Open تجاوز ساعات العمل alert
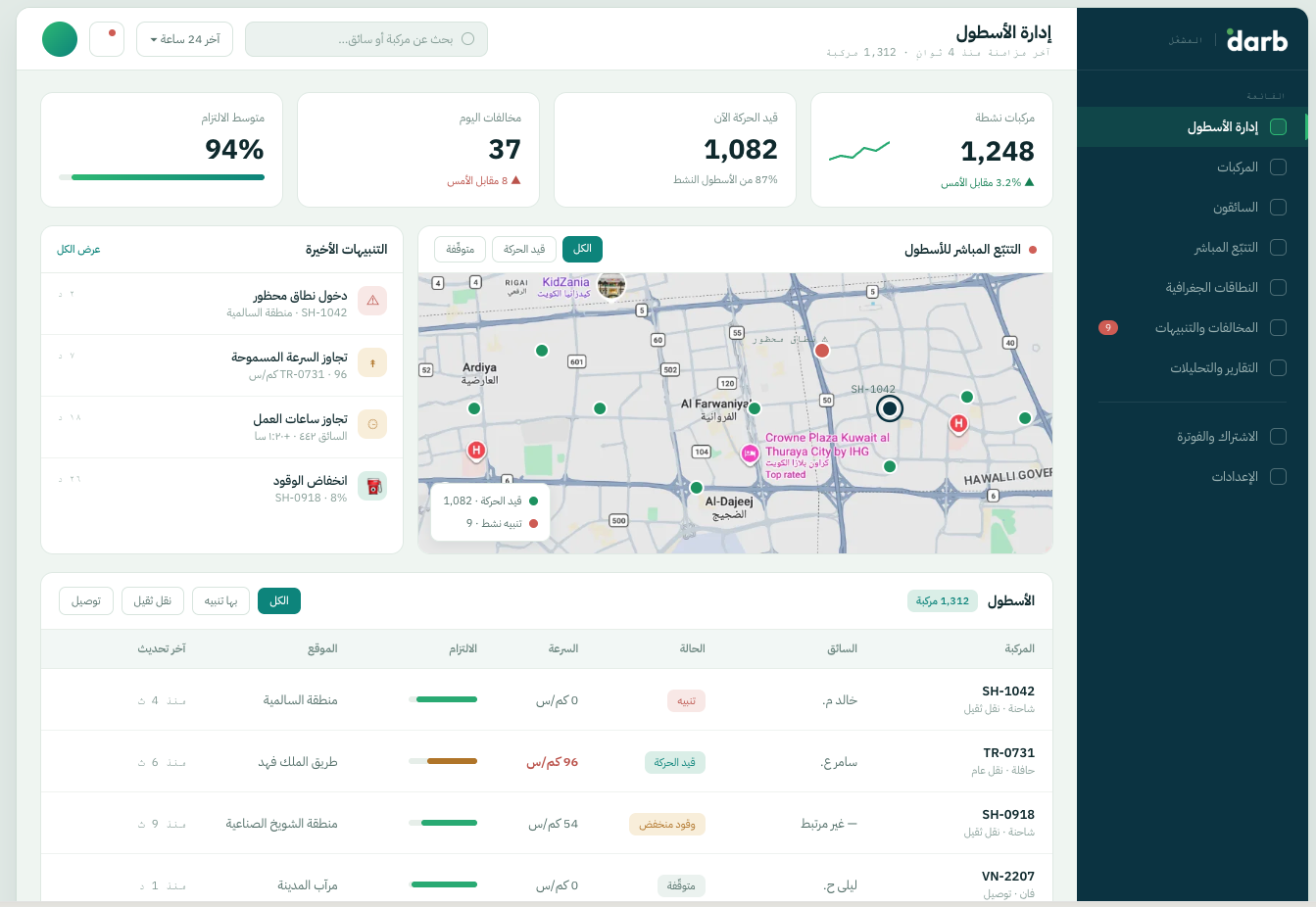This screenshot has width=1316, height=907. pyautogui.click(x=221, y=427)
